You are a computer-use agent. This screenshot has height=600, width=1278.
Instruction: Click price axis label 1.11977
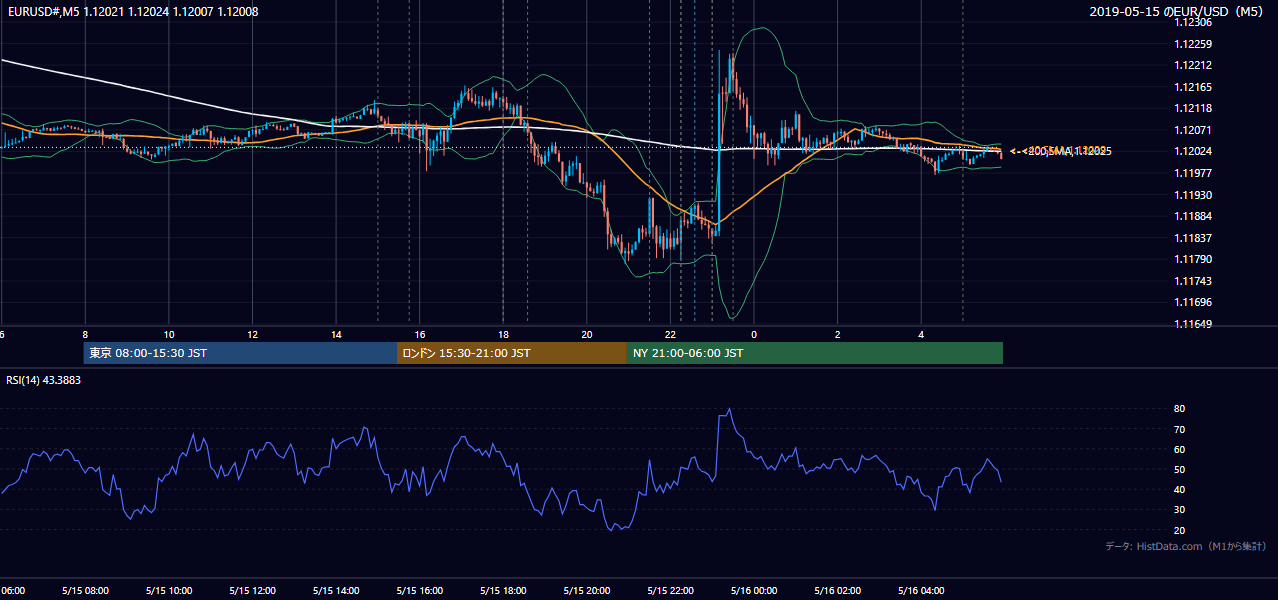click(x=1192, y=173)
